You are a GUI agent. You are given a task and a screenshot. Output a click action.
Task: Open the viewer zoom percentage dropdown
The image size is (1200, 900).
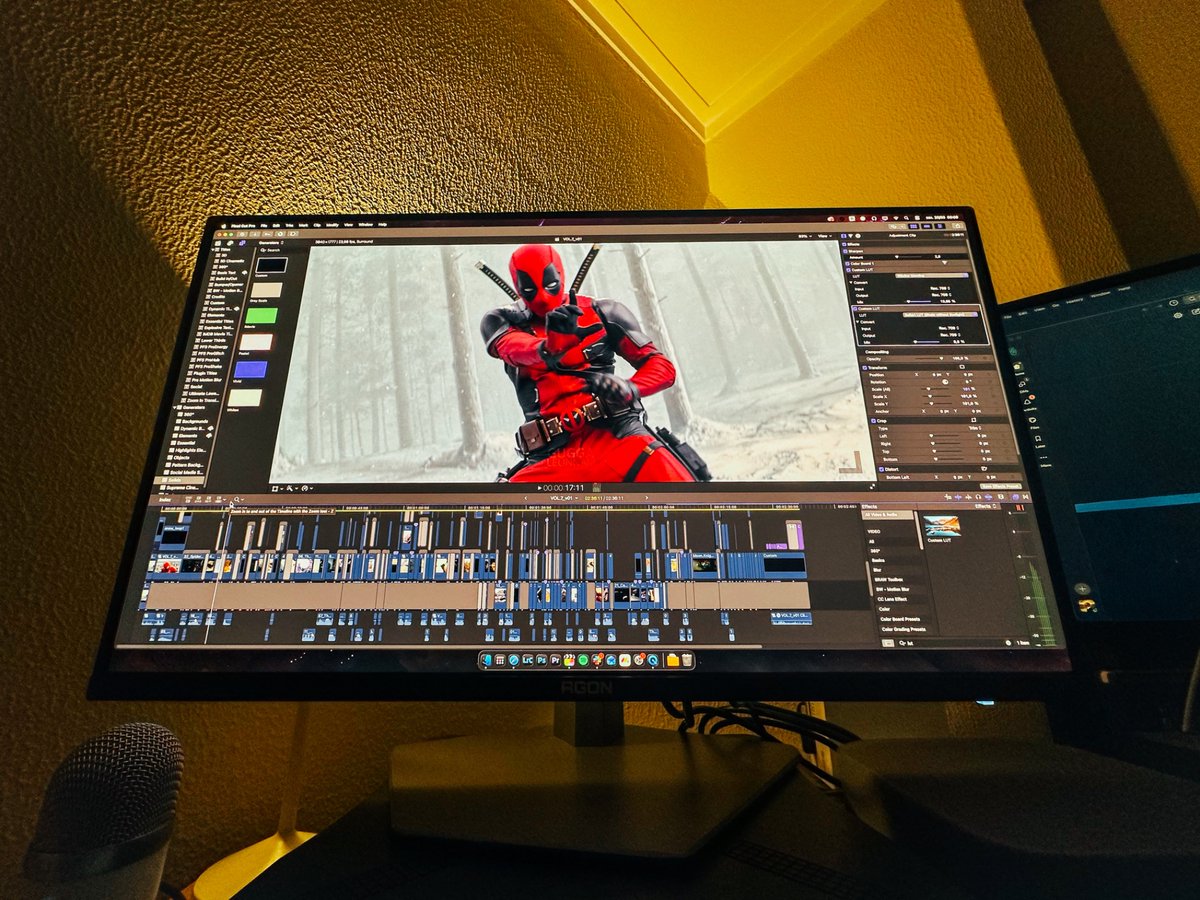[804, 236]
